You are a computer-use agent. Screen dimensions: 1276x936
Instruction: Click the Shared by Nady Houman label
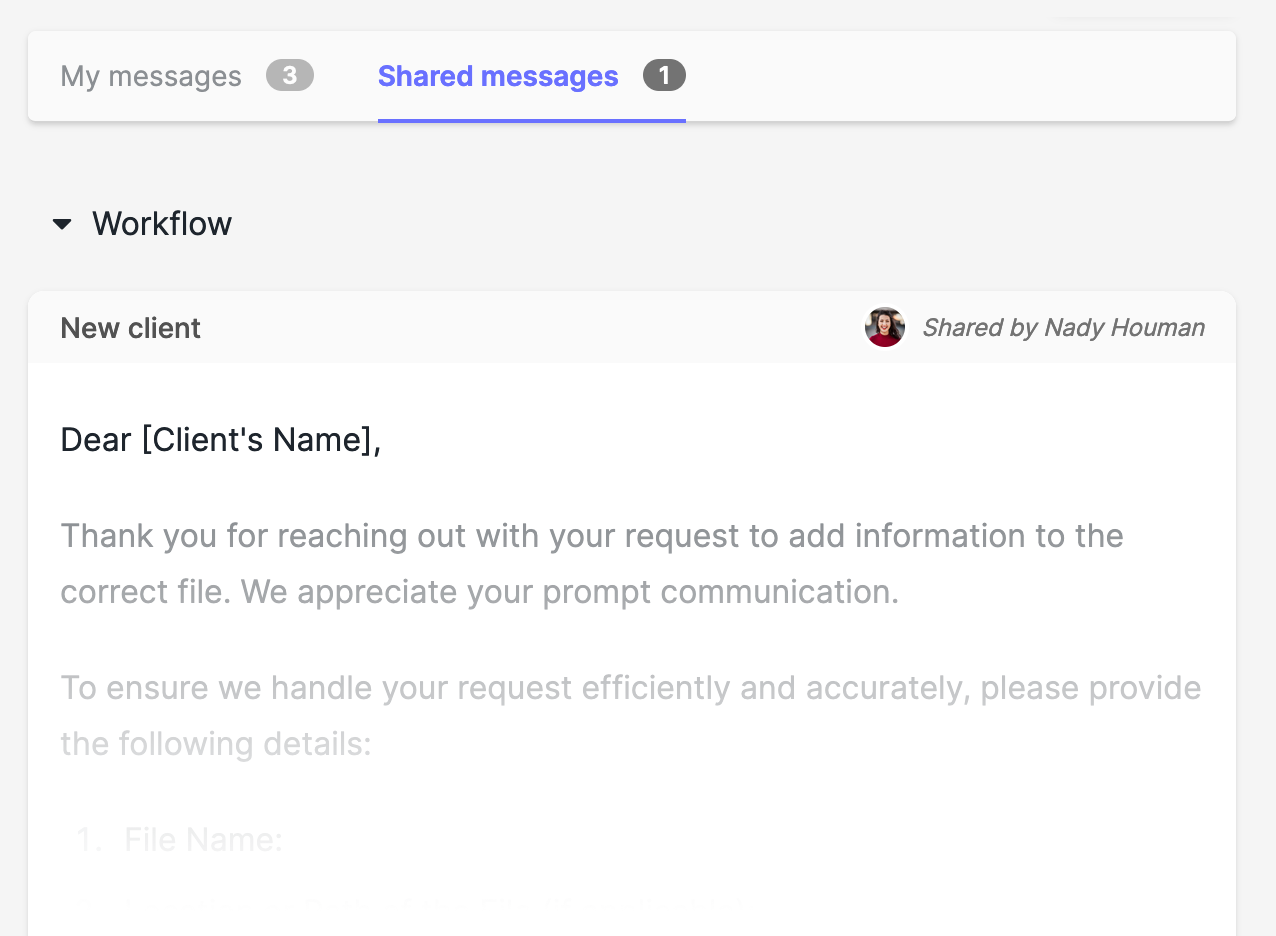pyautogui.click(x=1063, y=328)
